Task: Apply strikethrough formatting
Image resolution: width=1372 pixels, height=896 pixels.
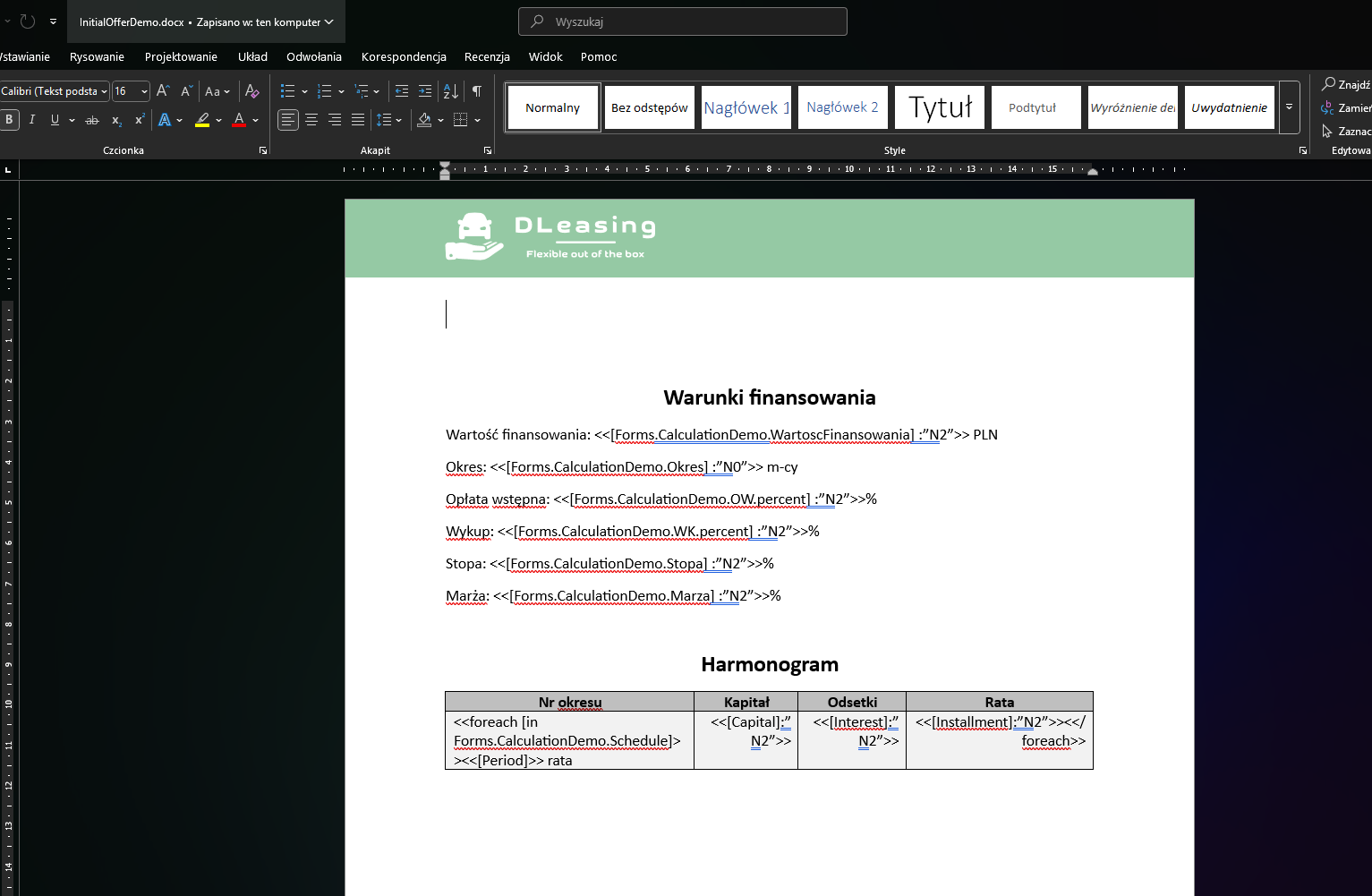Action: coord(92,120)
